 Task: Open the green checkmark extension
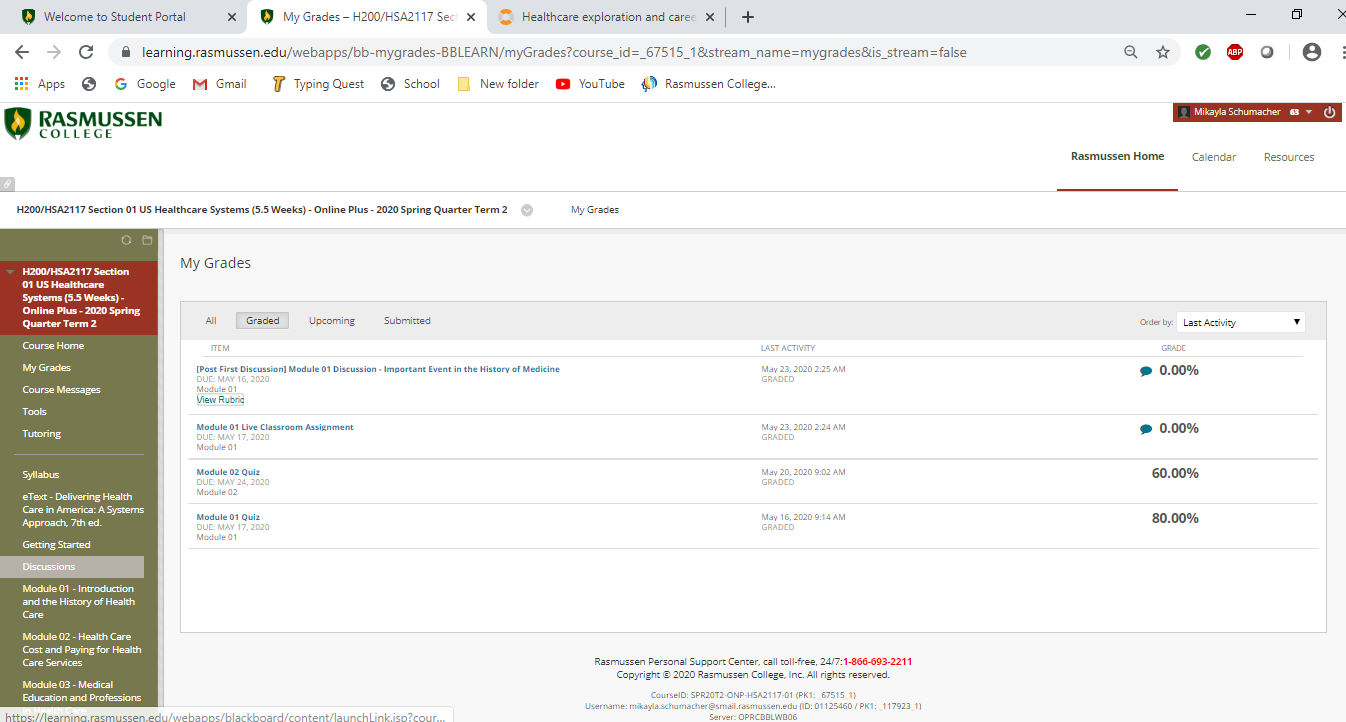pyautogui.click(x=1203, y=52)
